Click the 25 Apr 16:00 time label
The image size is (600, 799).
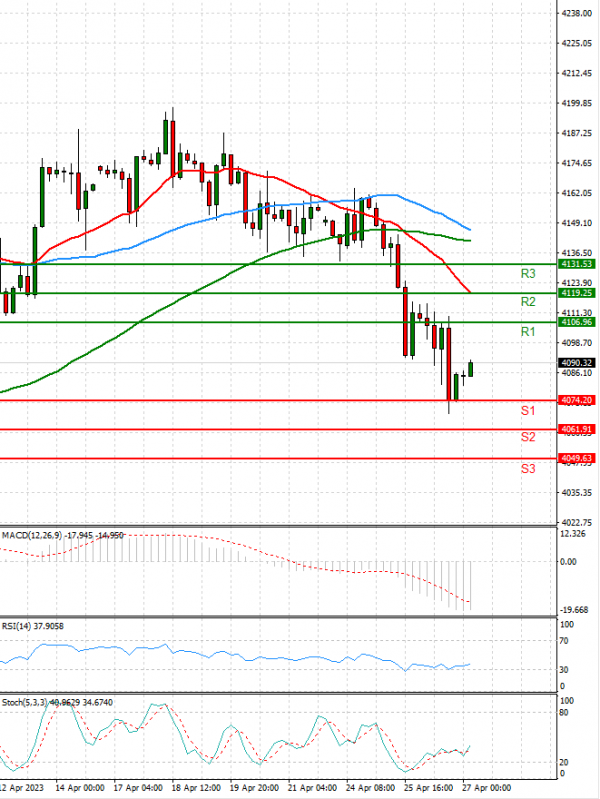point(428,788)
